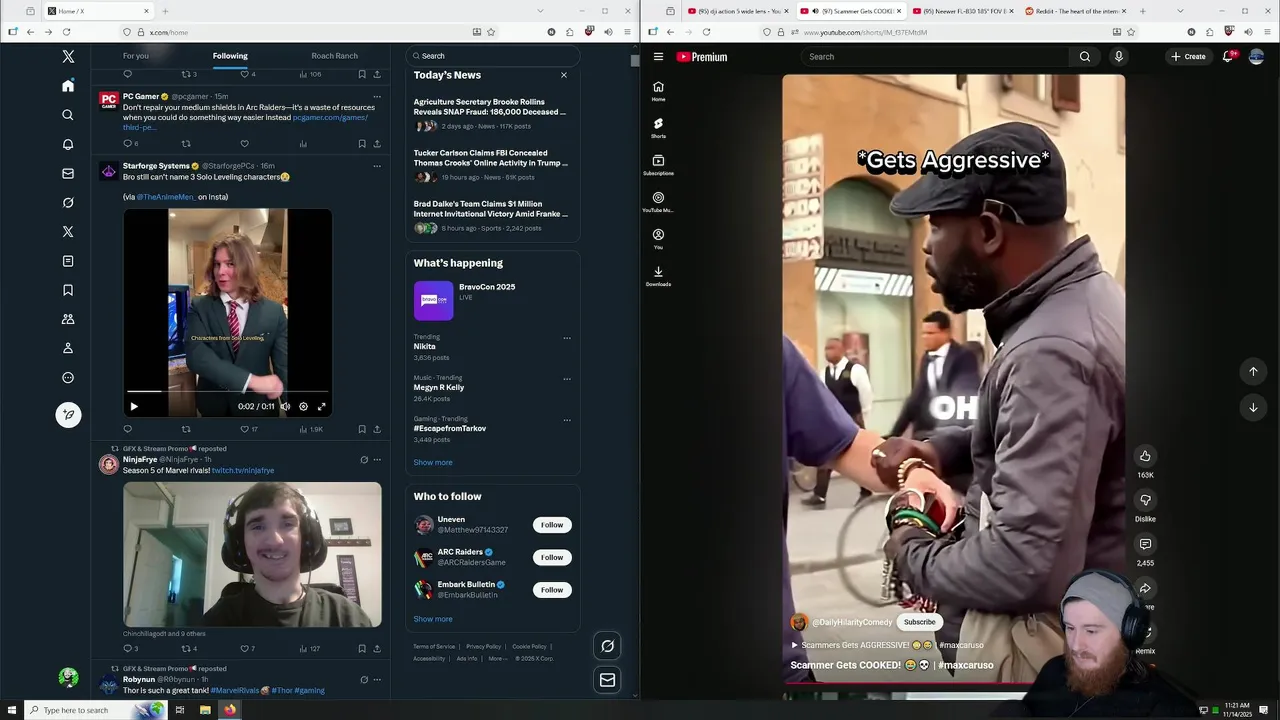Open Bookmarks icon in X sidebar
The image size is (1280, 720).
point(68,290)
